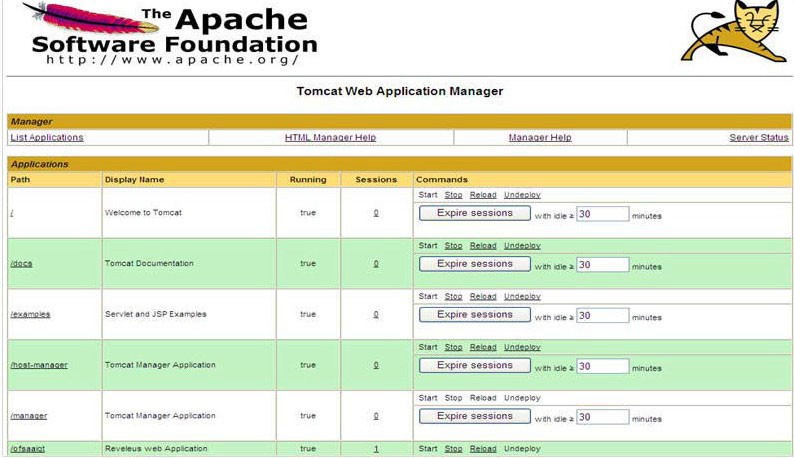Click the Tomcat cat logo
The height and width of the screenshot is (458, 794).
733,31
